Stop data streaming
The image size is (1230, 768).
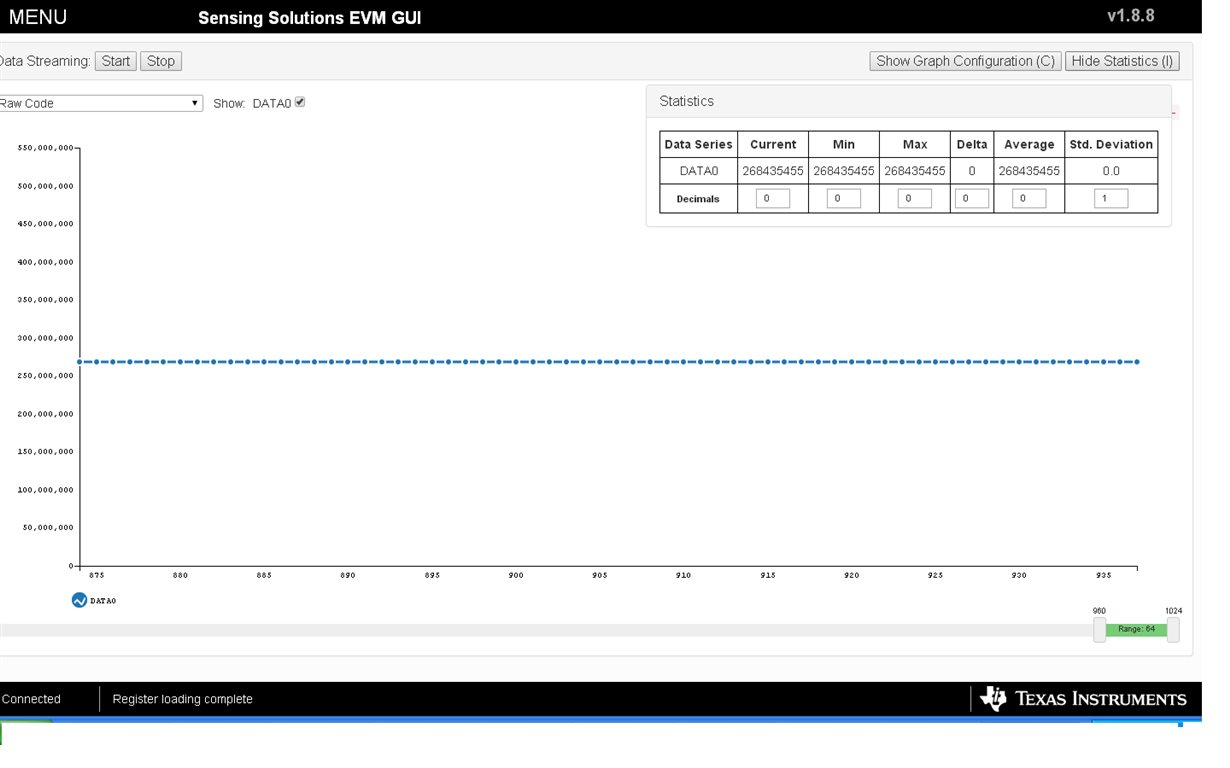161,61
